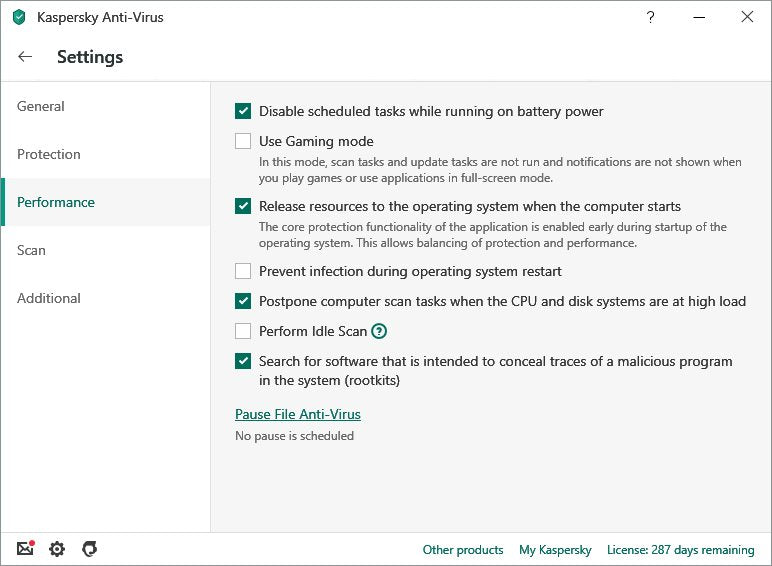This screenshot has width=772, height=566.
Task: Uncheck Postpone computer scan tasks at high load
Action: coord(243,301)
